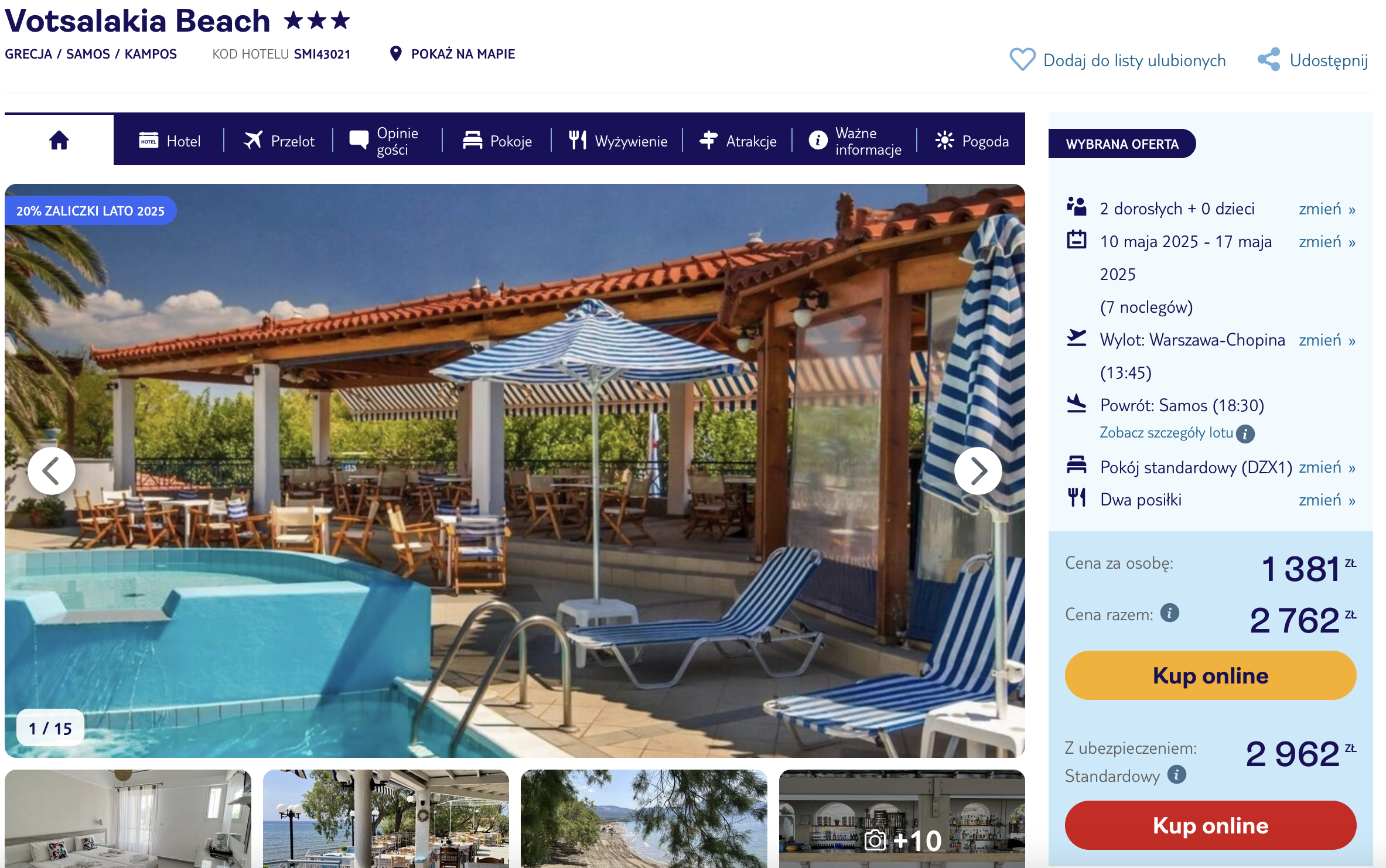Screen dimensions: 1386x868
Task: Change room type via zmień link
Action: coord(1327,467)
